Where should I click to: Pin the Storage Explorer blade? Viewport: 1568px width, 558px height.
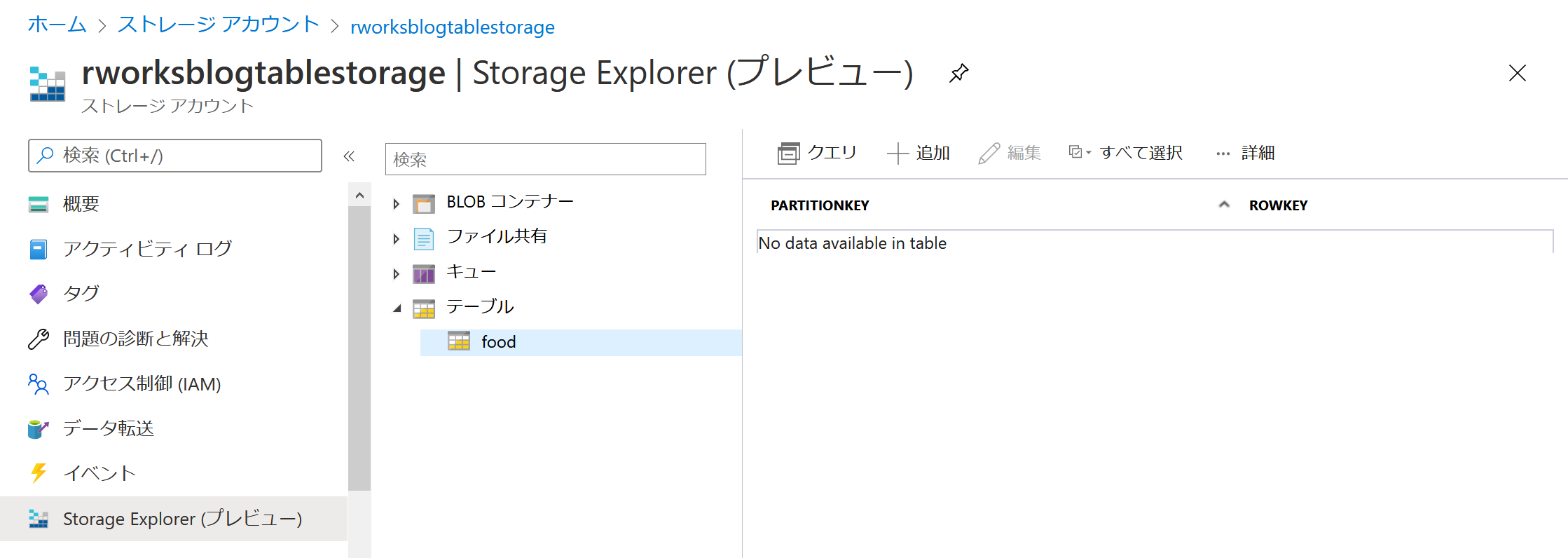point(958,73)
